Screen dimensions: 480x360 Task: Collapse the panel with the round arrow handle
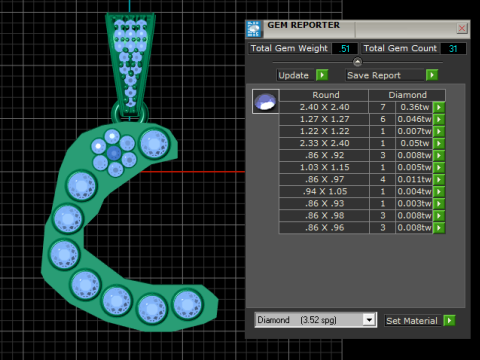coord(357,62)
